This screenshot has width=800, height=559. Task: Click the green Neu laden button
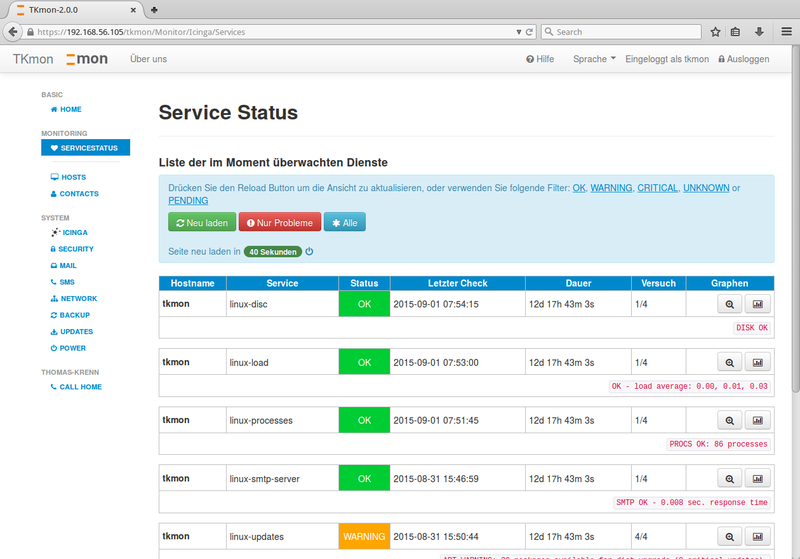pos(202,222)
